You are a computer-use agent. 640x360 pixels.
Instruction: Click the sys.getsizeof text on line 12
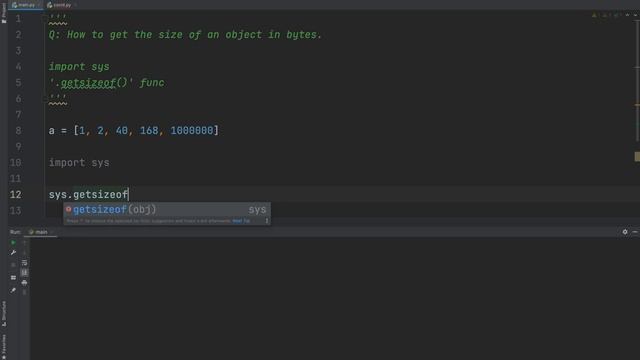88,194
